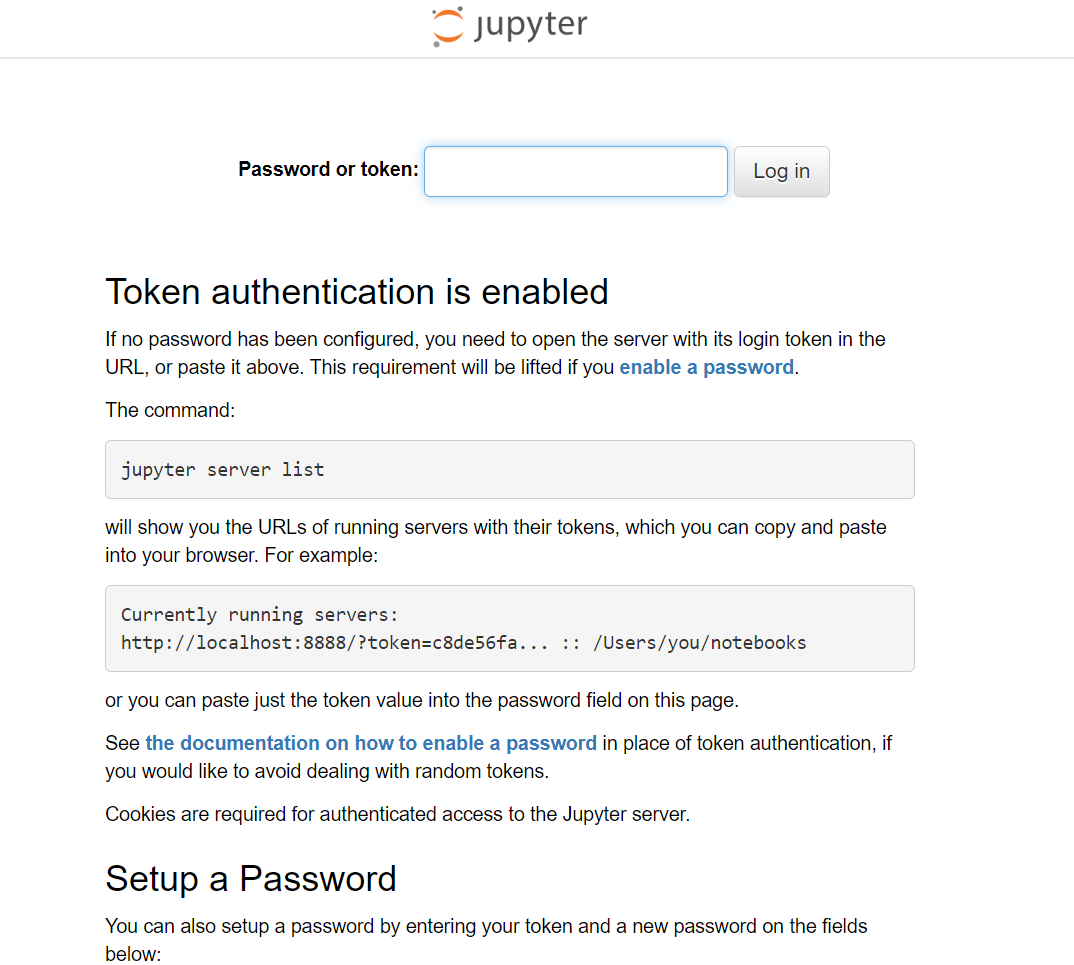The image size is (1074, 965).
Task: Click 'The command:' text line
Action: (170, 410)
